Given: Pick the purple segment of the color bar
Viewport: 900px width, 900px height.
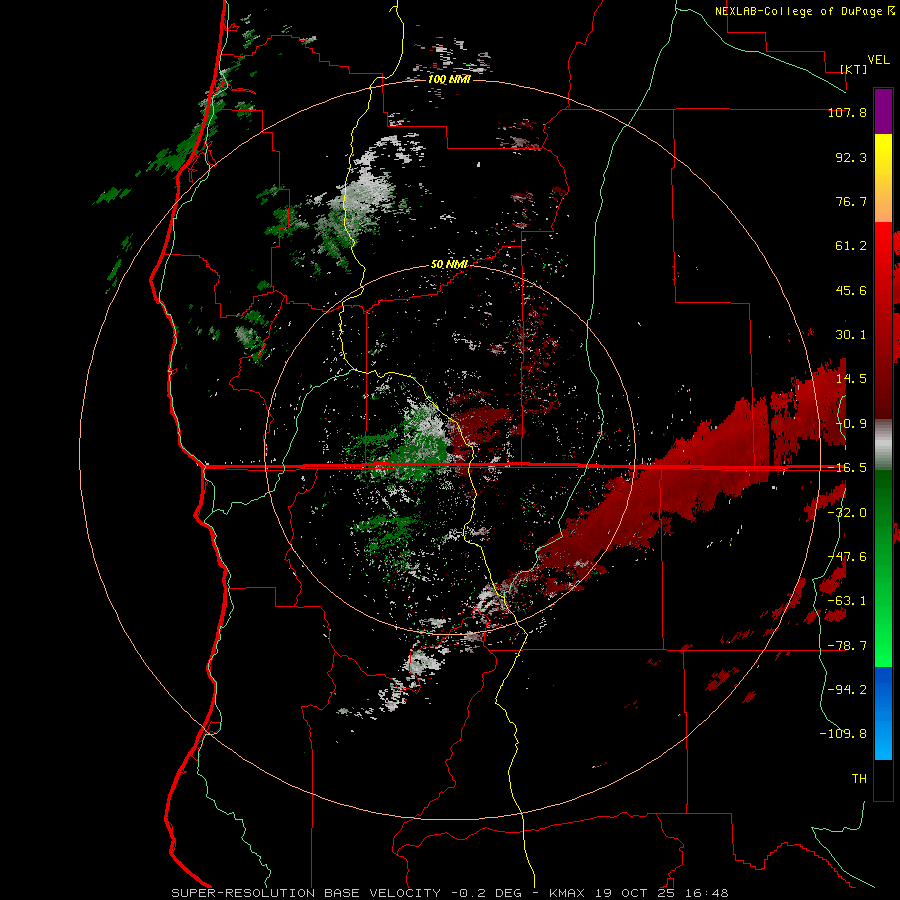Looking at the screenshot, I should 883,111.
